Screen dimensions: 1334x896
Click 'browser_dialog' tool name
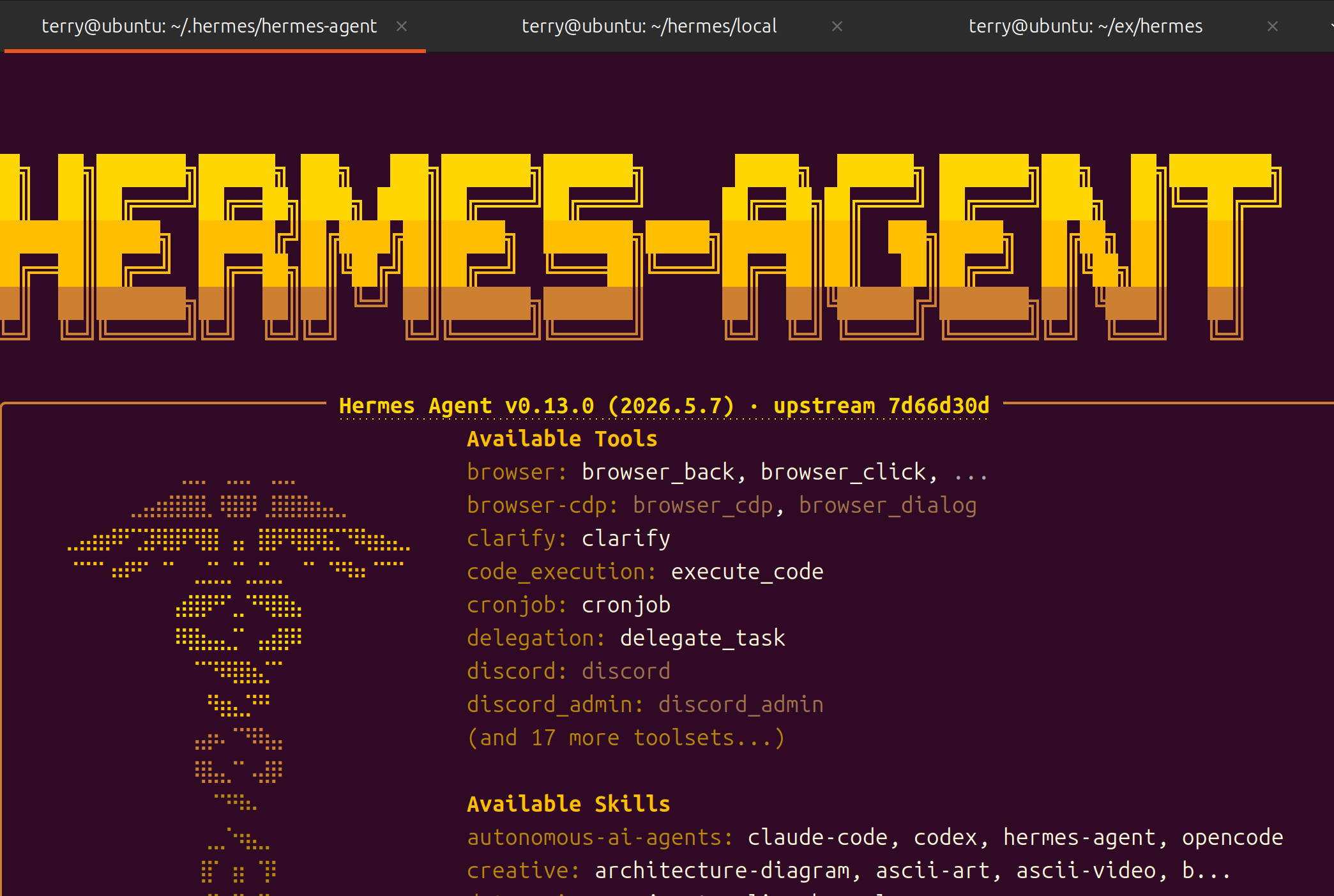[x=888, y=505]
